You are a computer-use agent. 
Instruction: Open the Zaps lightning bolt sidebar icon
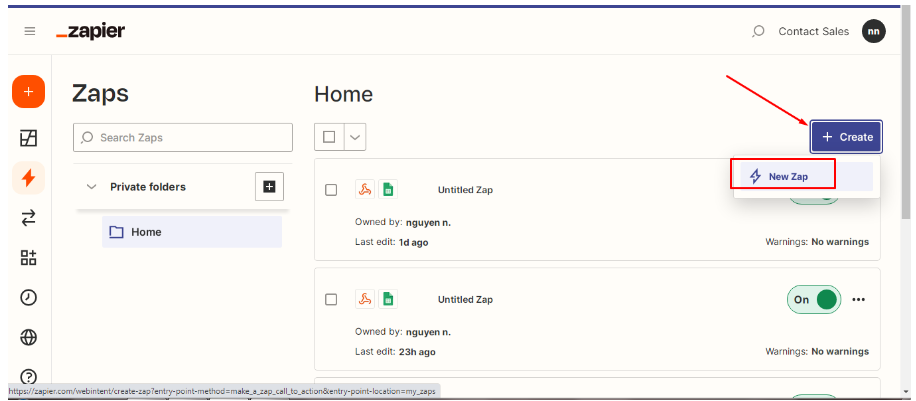click(x=28, y=178)
